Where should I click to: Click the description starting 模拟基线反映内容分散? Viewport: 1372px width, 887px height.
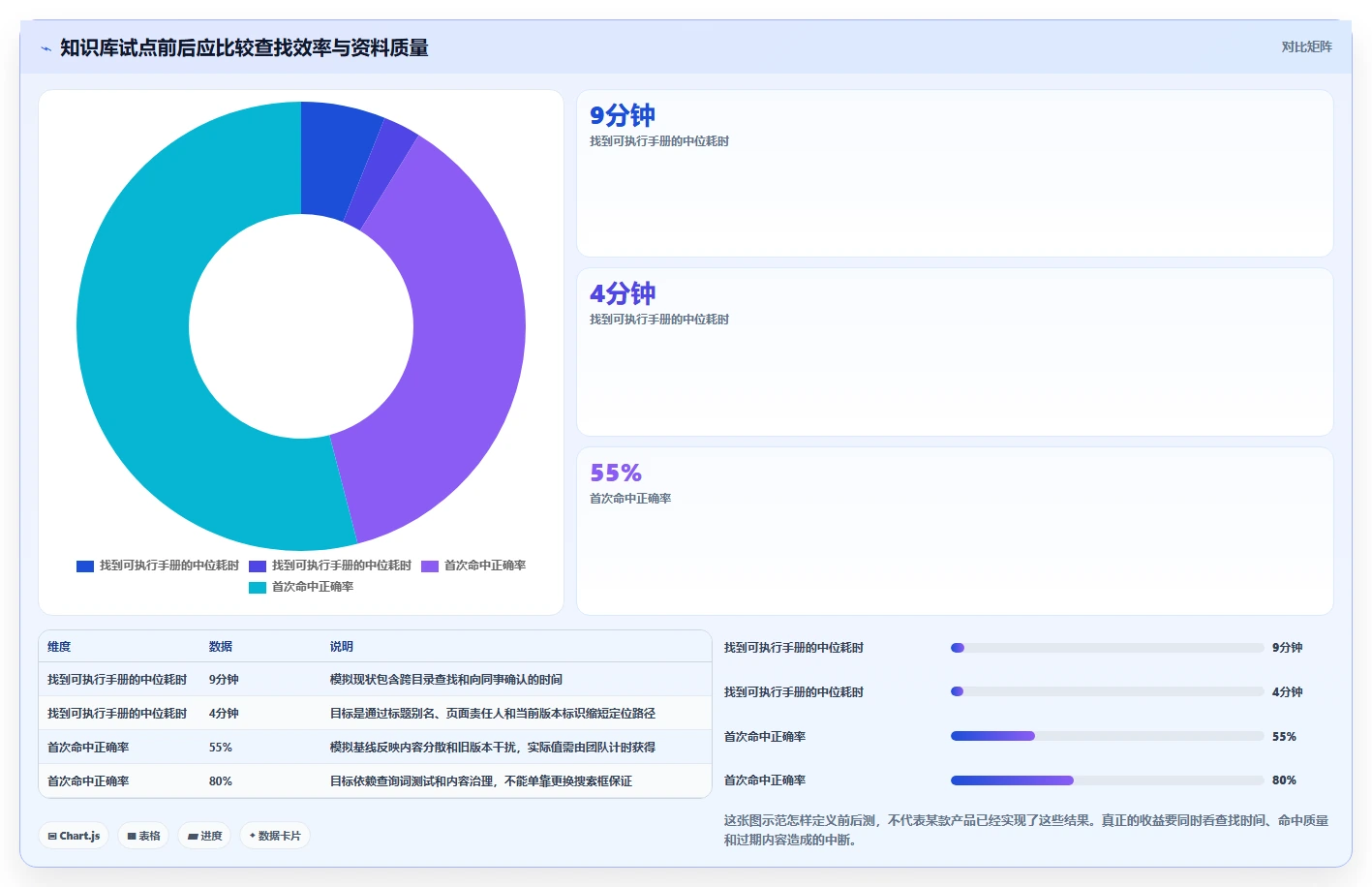point(493,748)
